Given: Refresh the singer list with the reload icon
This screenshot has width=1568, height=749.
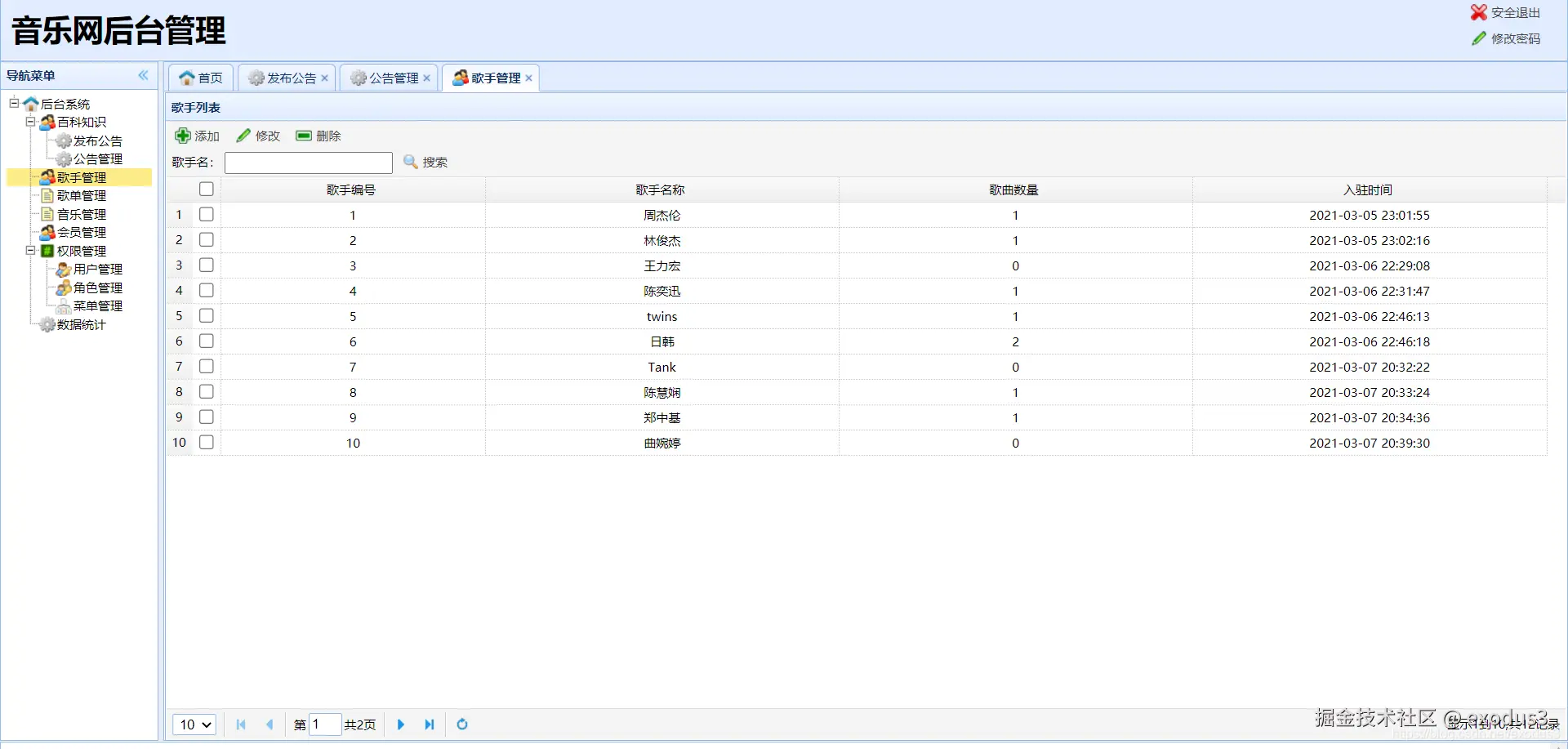Looking at the screenshot, I should point(462,724).
